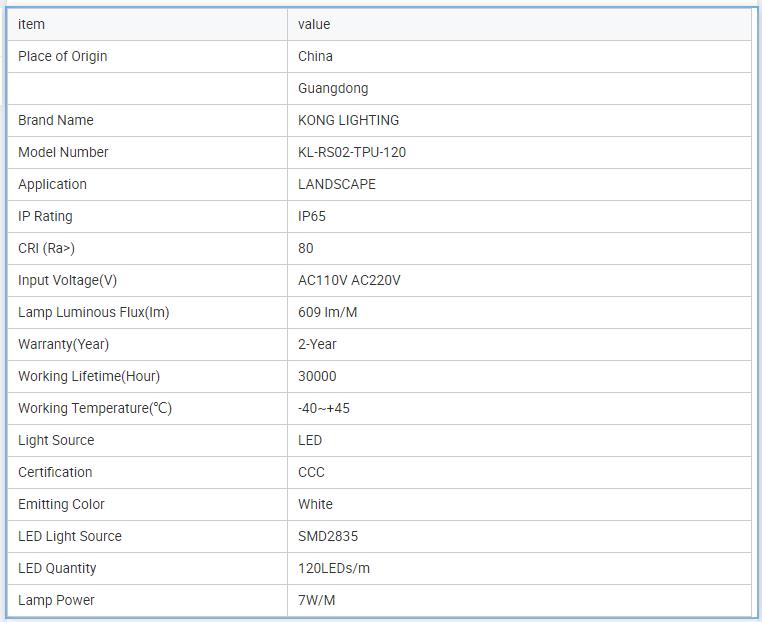Viewport: 762px width, 622px height.
Task: Select the 'Working Lifetime(Hour)' label
Action: [x=89, y=376]
